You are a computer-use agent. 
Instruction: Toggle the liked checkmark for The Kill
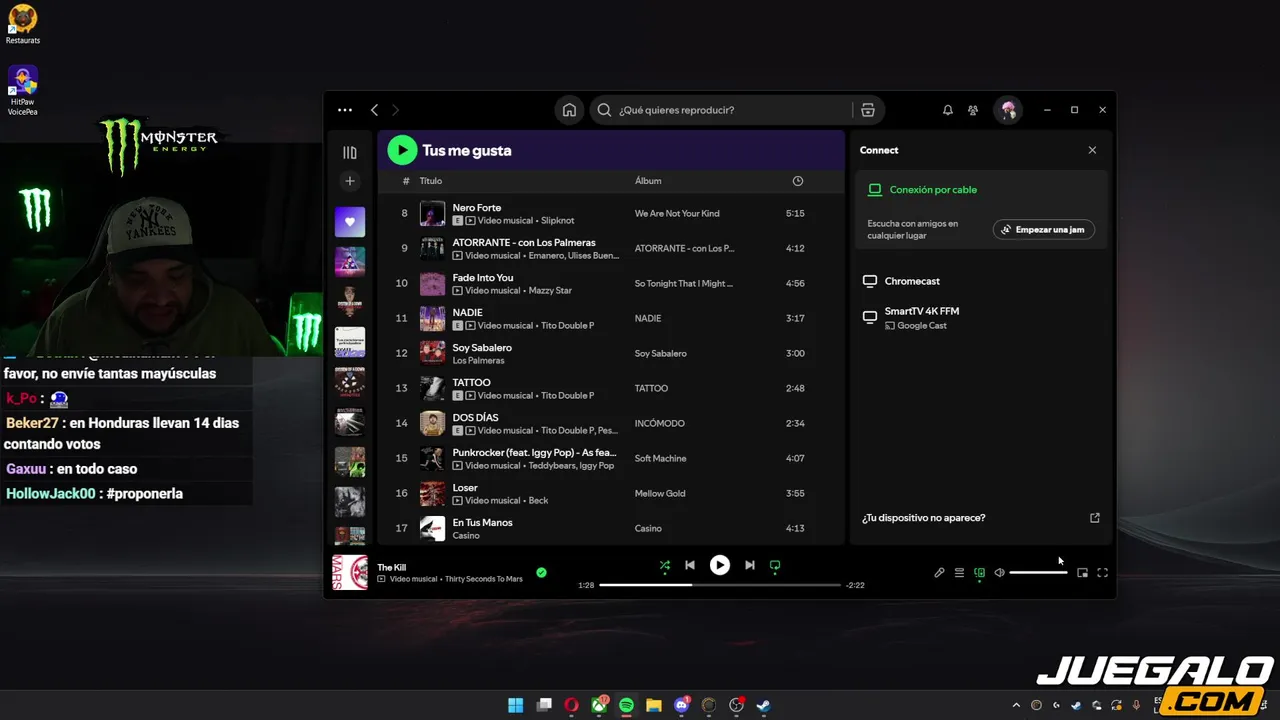[541, 573]
